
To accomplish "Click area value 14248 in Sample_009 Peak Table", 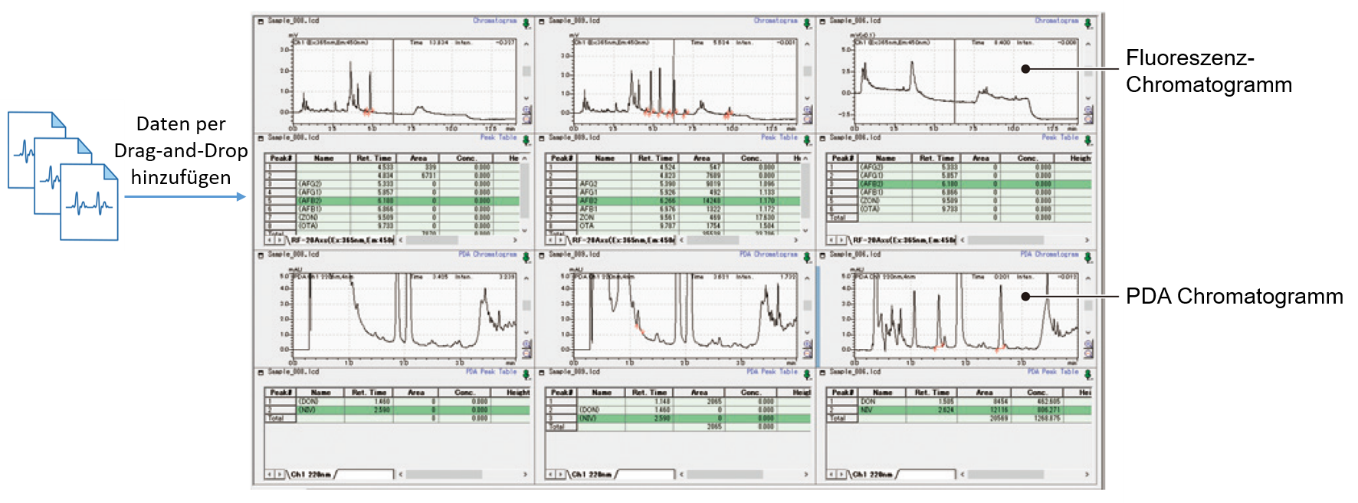I will pyautogui.click(x=710, y=200).
